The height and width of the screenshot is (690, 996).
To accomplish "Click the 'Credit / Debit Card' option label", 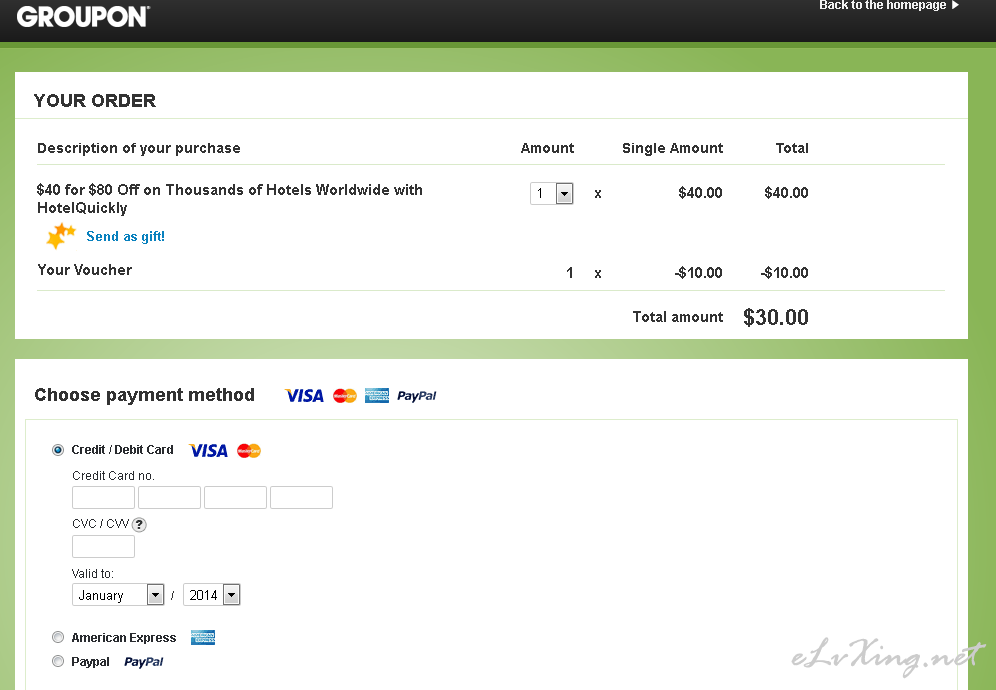I will [122, 450].
